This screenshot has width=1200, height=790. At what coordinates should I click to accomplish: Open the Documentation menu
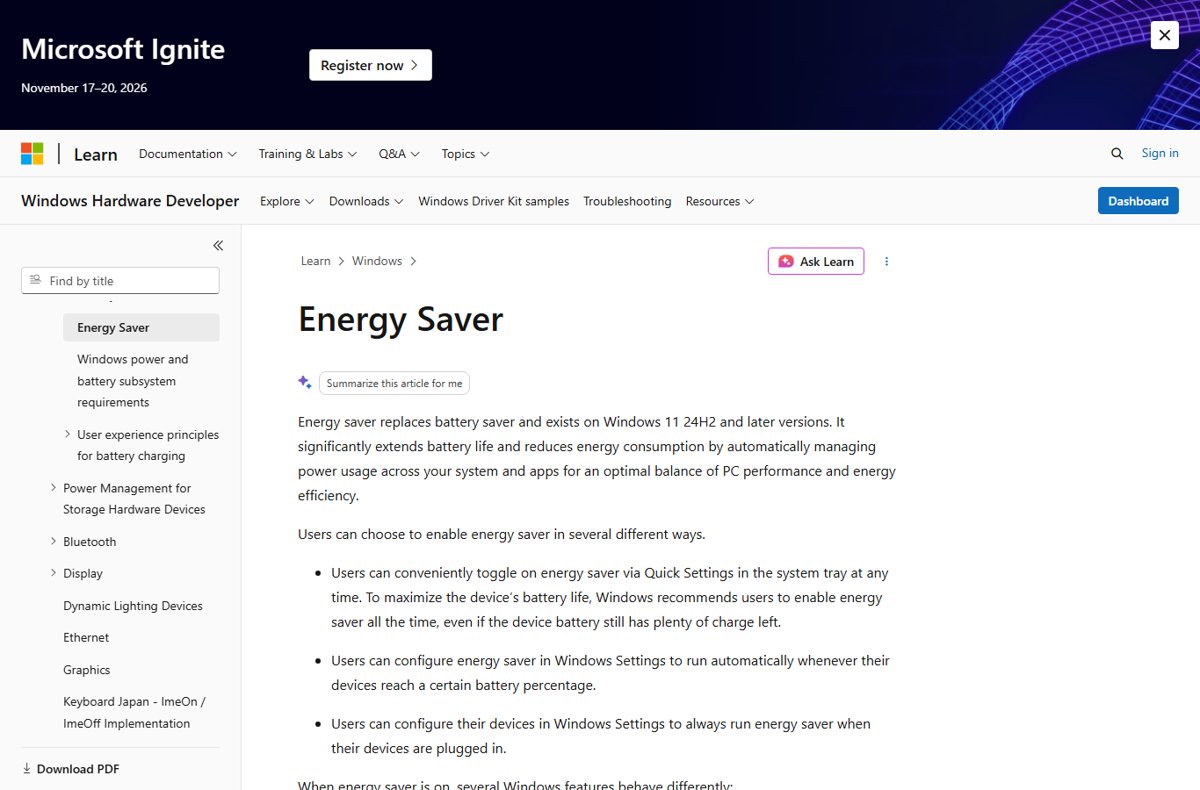[188, 154]
